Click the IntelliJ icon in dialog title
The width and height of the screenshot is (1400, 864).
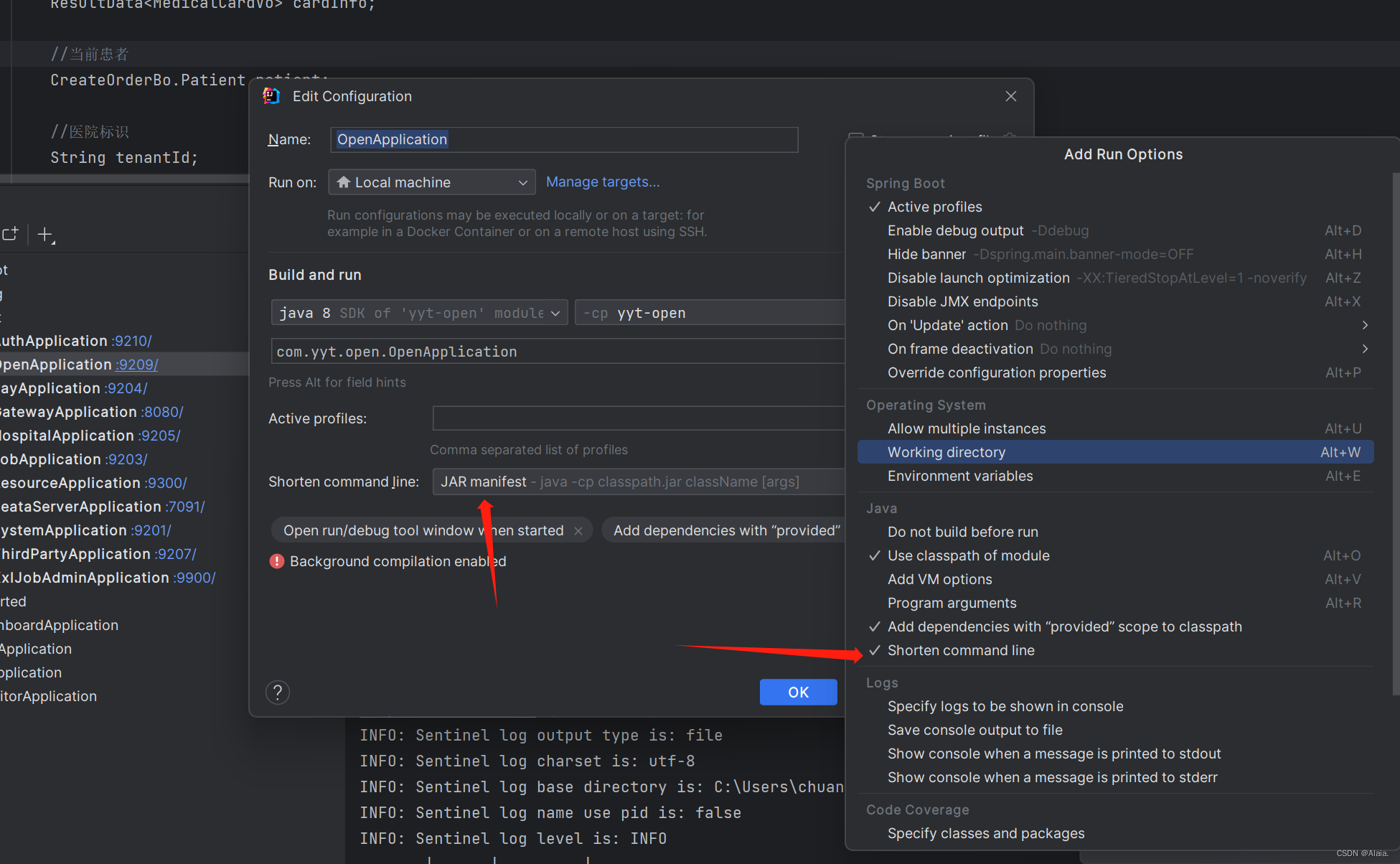point(271,95)
